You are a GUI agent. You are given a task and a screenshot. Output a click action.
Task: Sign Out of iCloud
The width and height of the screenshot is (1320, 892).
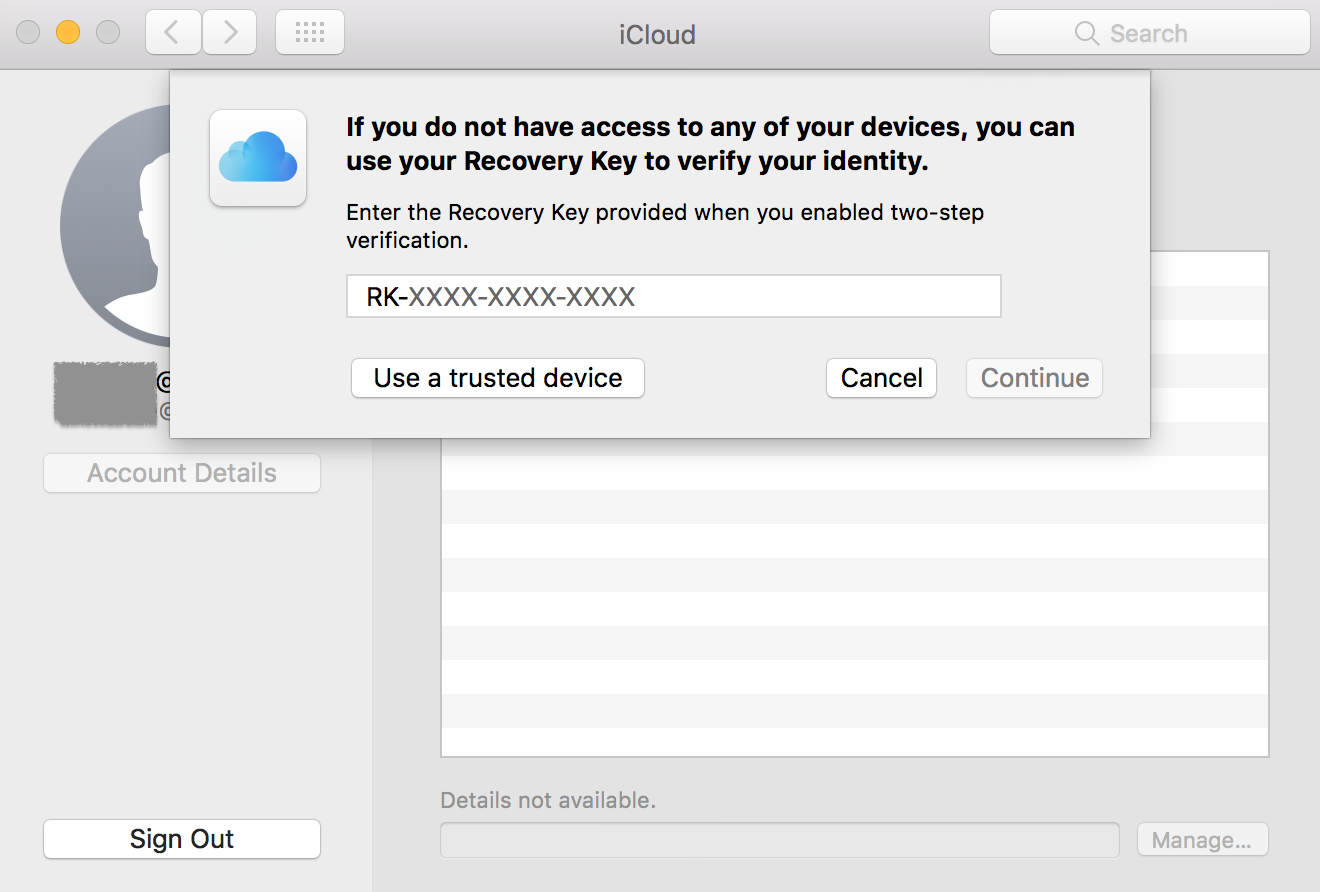[x=182, y=839]
